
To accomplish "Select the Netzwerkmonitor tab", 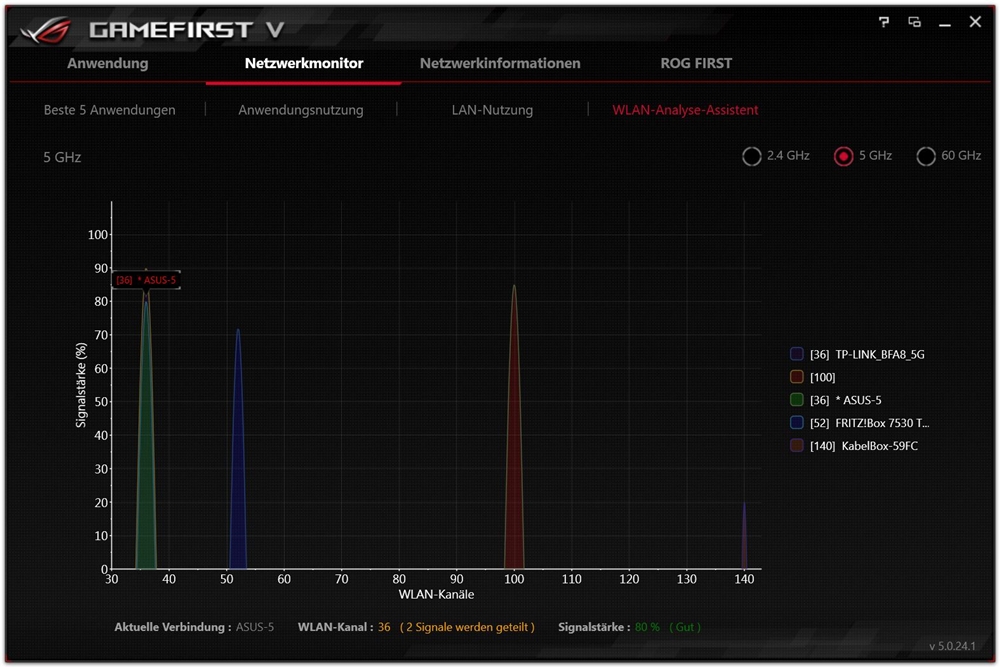I will point(304,63).
